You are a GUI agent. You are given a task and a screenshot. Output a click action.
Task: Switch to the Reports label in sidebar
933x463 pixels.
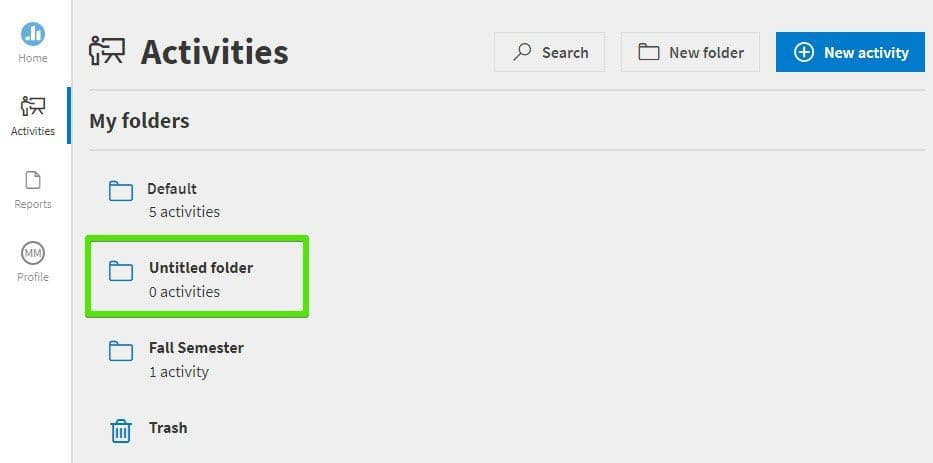pyautogui.click(x=33, y=204)
